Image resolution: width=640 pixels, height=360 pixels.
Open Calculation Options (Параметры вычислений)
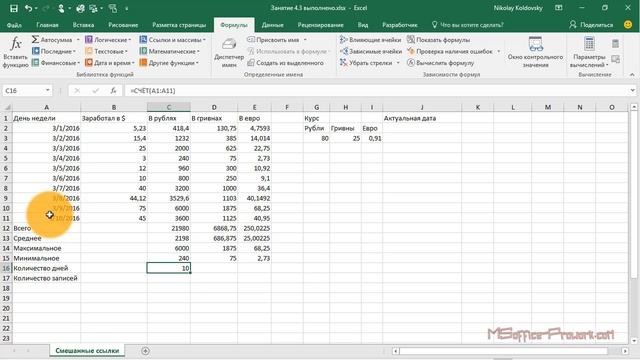(x=589, y=52)
